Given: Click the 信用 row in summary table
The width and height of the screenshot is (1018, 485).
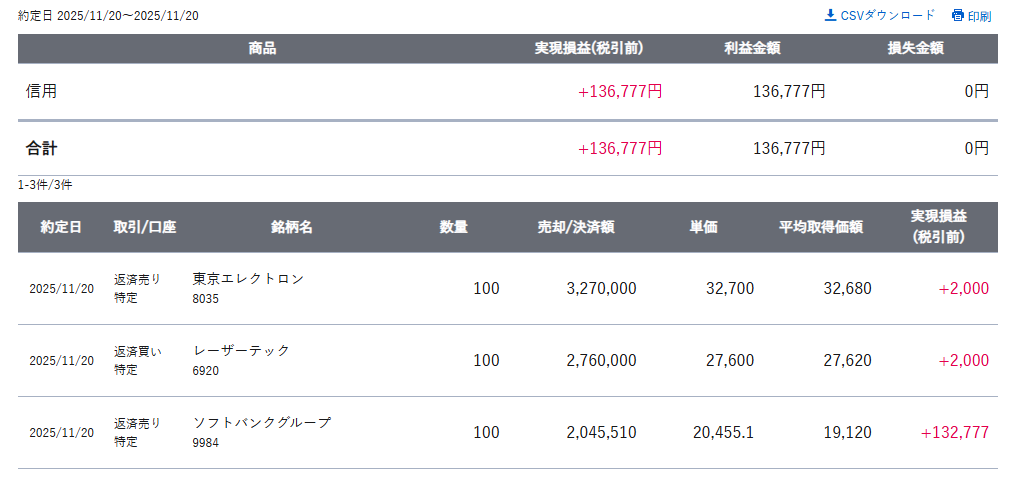Looking at the screenshot, I should [42, 91].
